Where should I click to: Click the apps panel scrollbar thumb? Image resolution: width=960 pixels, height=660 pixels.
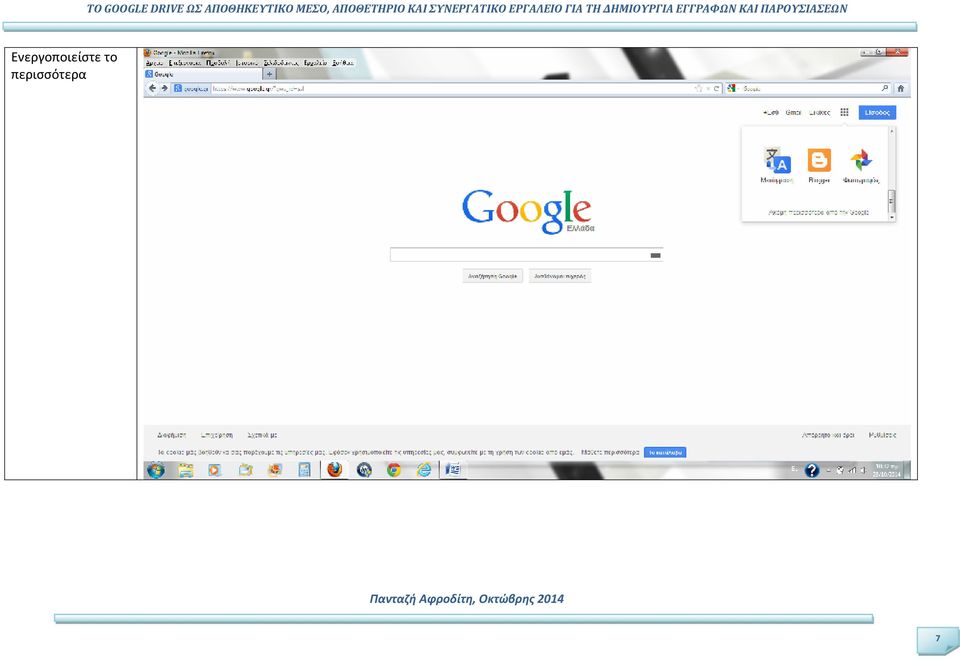[x=891, y=200]
